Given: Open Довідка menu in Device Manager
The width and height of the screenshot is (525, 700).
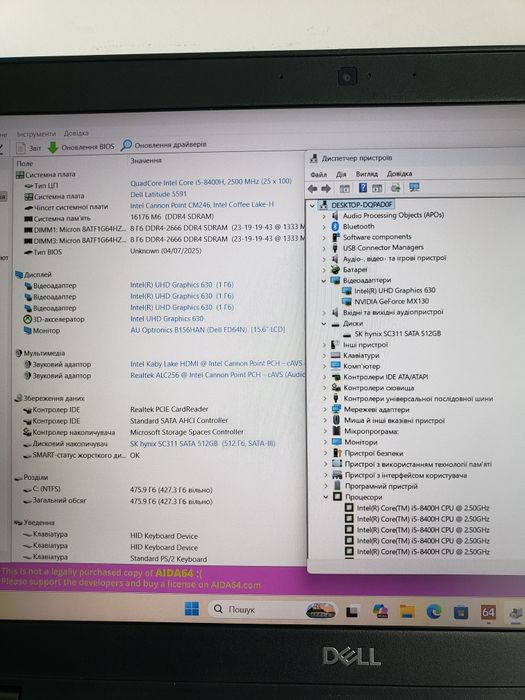Looking at the screenshot, I should 399,174.
